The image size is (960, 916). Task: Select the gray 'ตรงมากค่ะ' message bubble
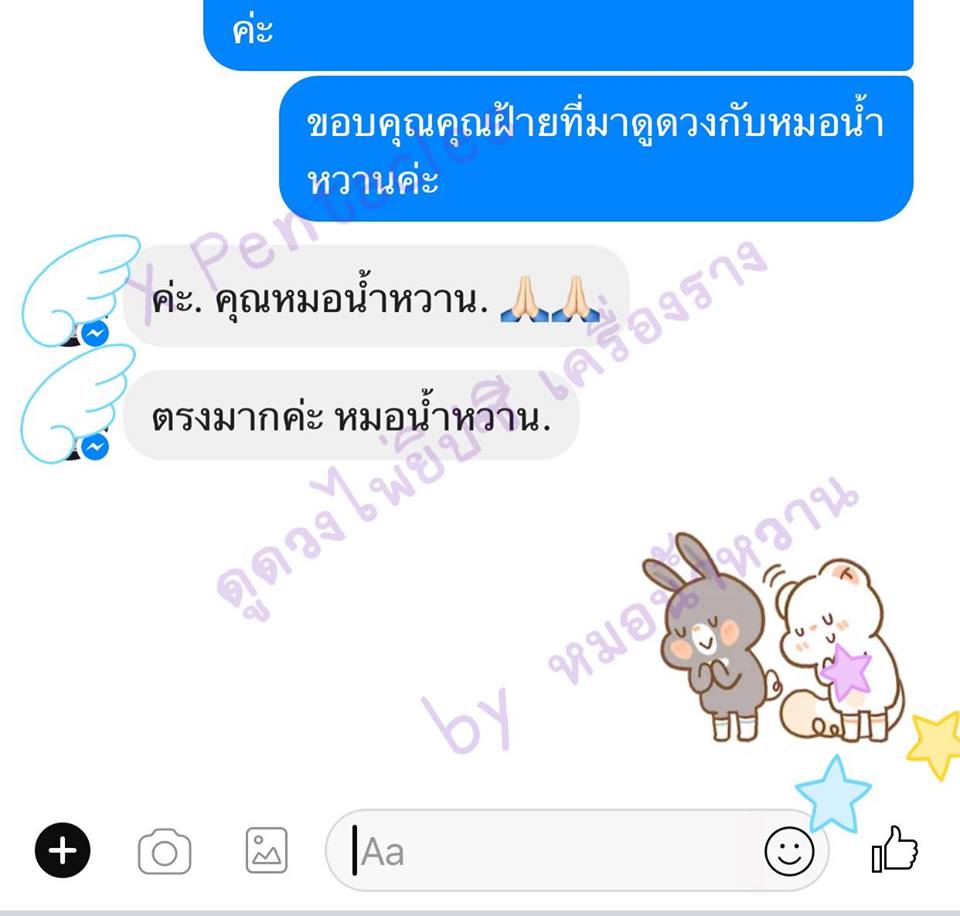(x=351, y=415)
